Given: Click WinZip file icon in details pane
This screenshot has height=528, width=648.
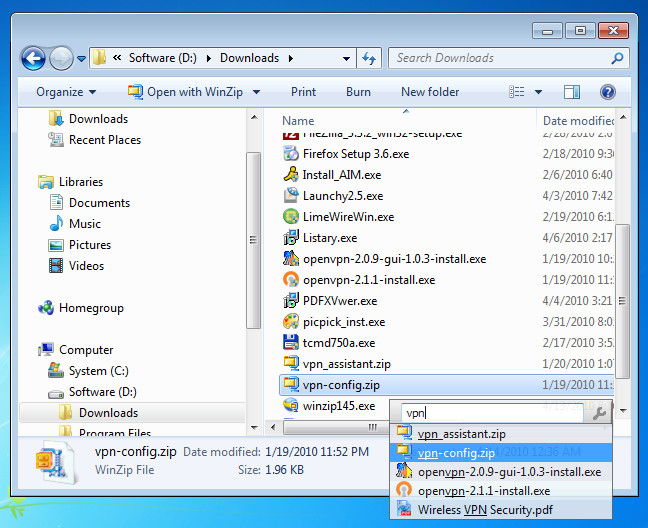Looking at the screenshot, I should click(x=55, y=461).
